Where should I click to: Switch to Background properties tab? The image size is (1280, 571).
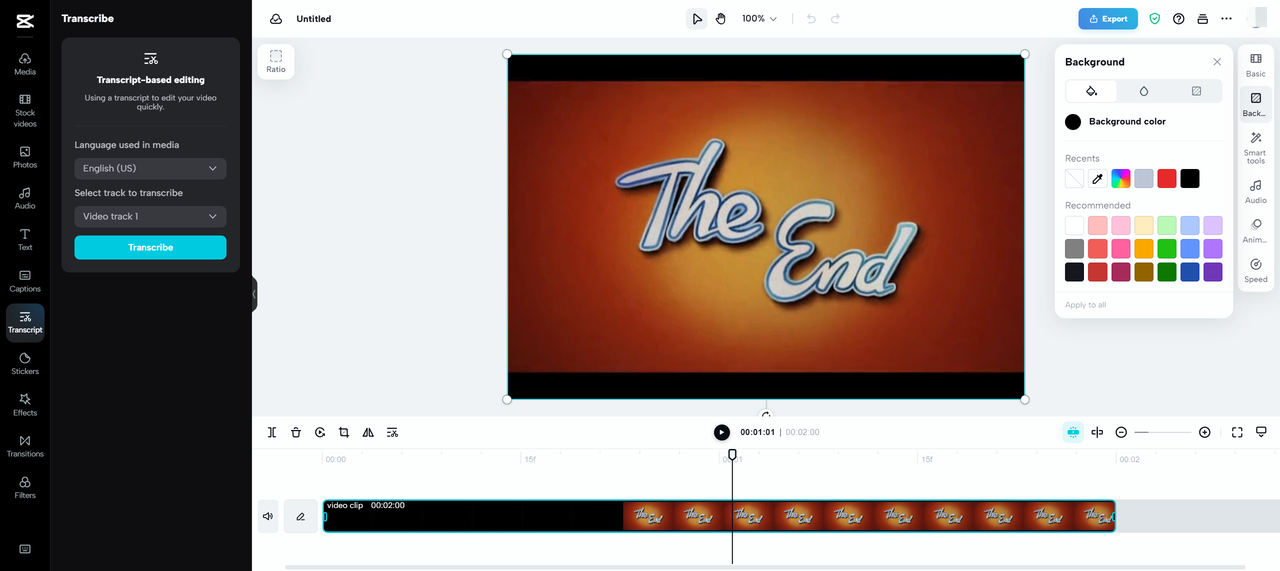[1256, 105]
